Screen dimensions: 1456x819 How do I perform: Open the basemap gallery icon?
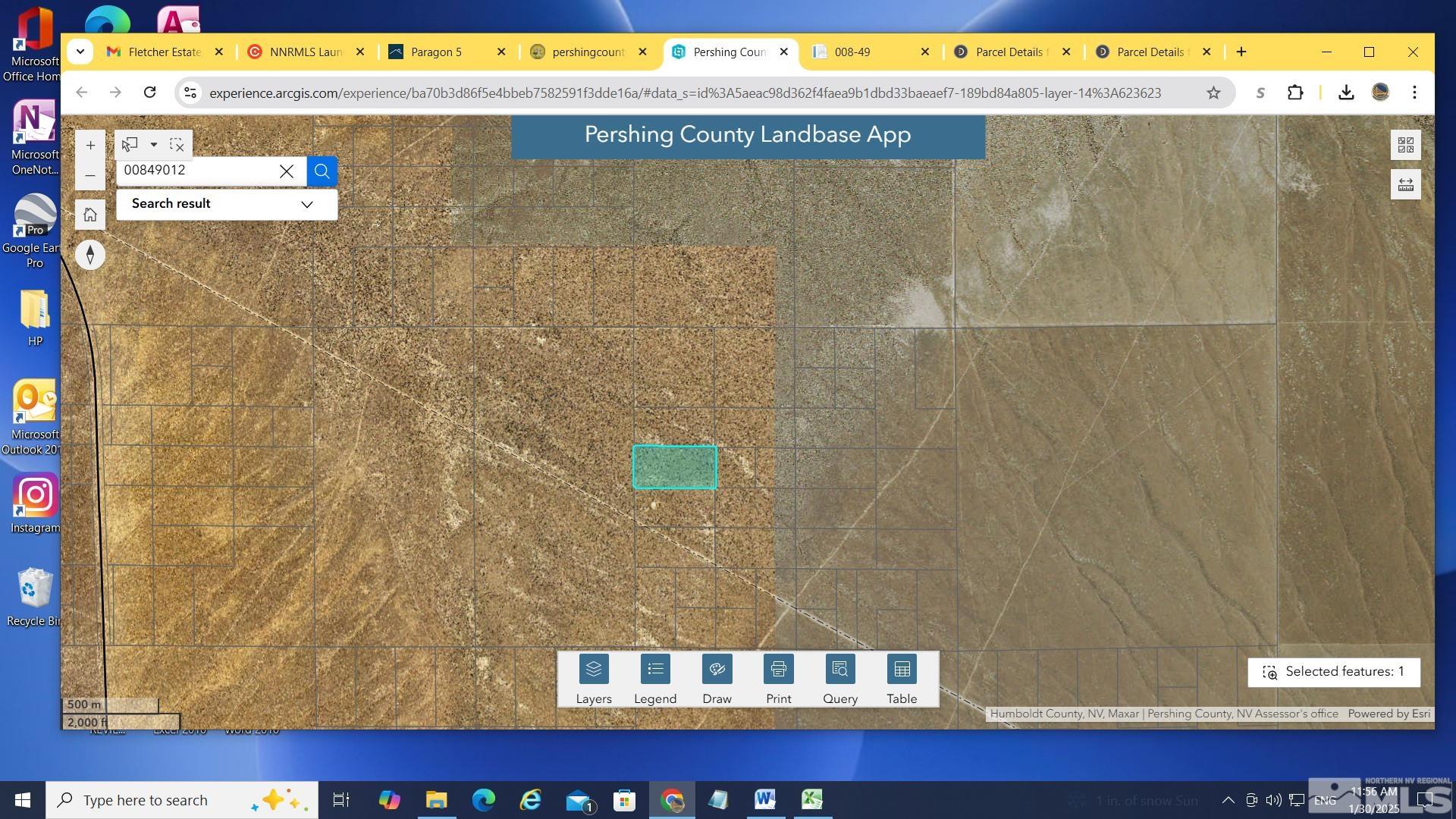(x=1405, y=145)
